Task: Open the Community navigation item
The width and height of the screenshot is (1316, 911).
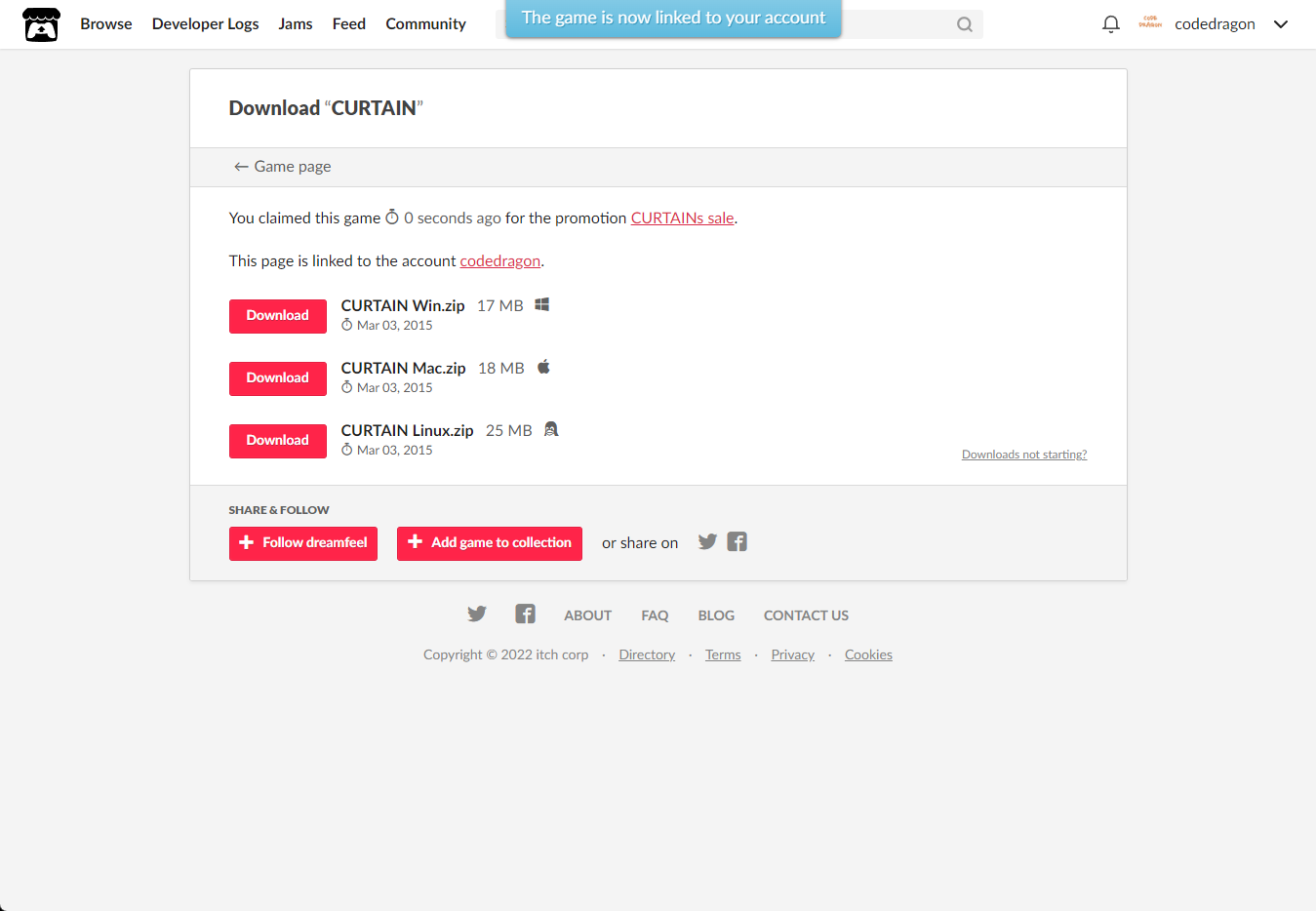Action: 426,24
